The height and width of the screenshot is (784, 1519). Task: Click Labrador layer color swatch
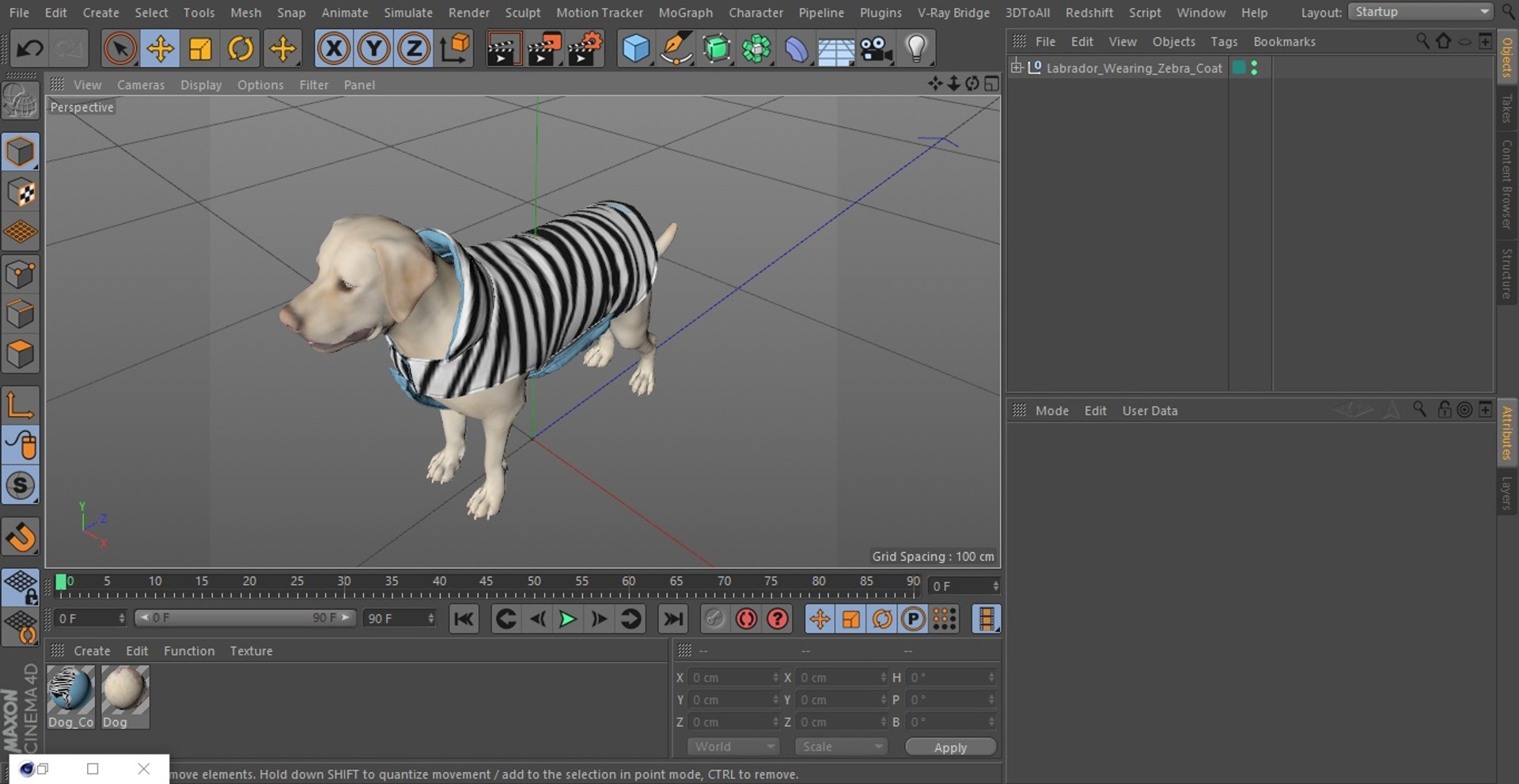pyautogui.click(x=1239, y=68)
